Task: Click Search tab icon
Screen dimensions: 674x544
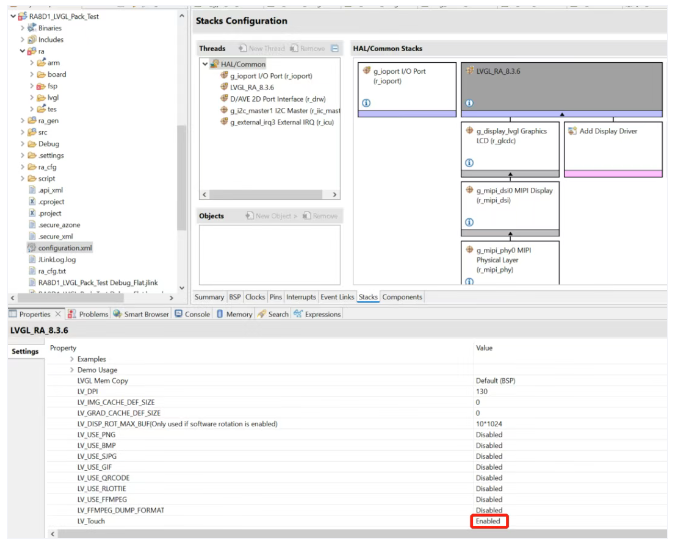Action: 261,314
